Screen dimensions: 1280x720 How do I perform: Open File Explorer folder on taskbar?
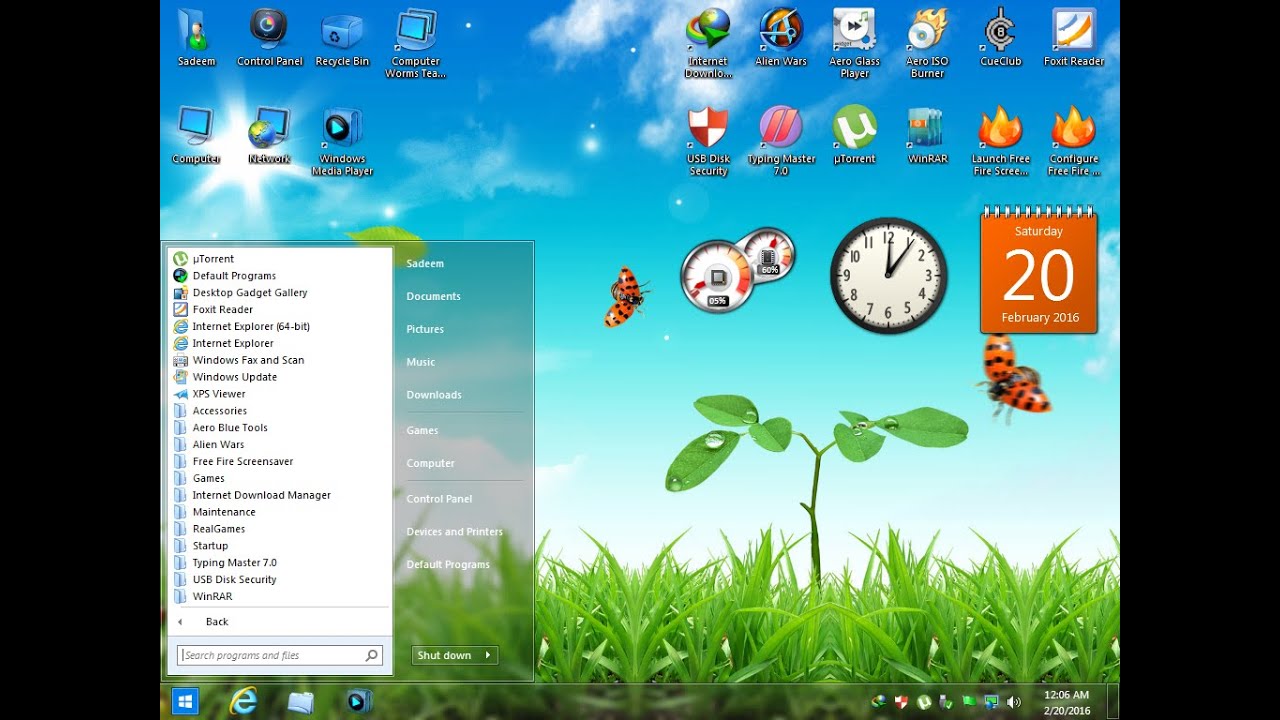click(x=301, y=702)
